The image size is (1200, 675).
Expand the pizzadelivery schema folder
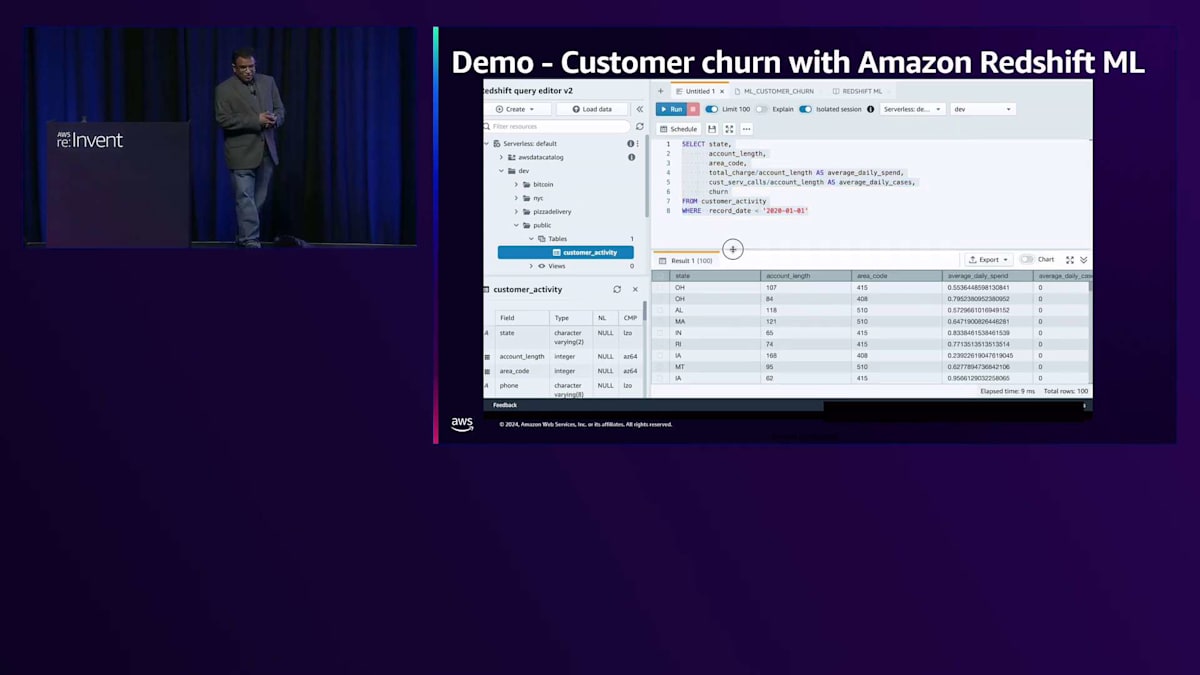(516, 211)
